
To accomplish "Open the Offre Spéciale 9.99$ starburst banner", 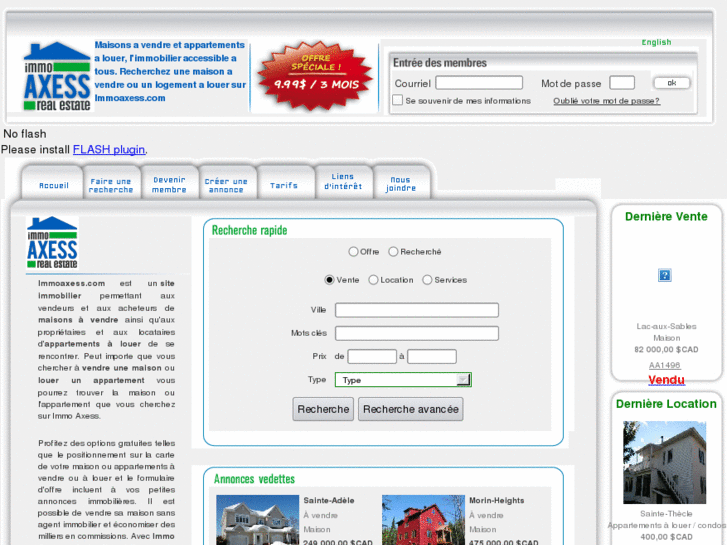I will click(x=315, y=76).
